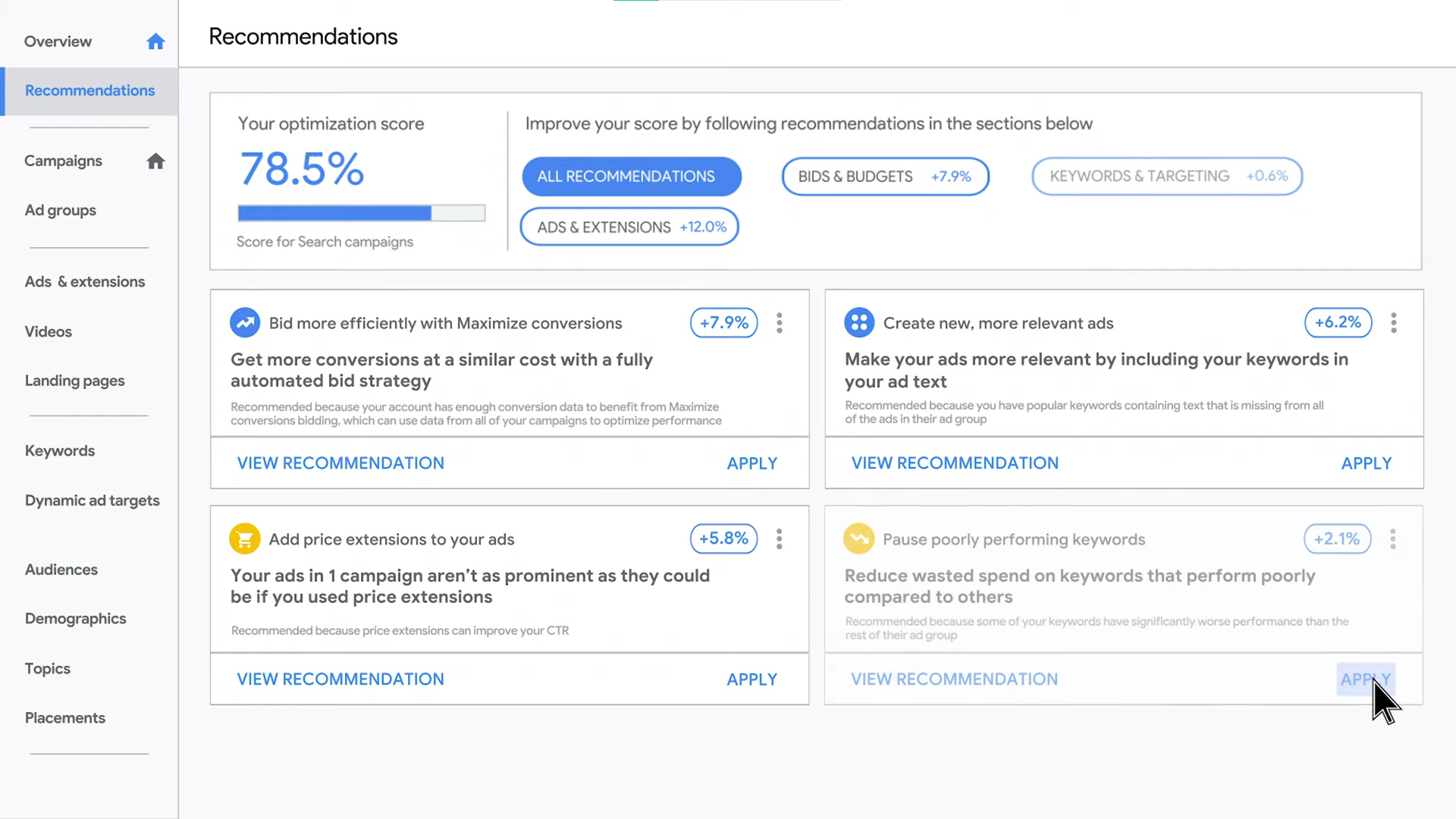
Task: Click the Create new relevant ads icon
Action: click(x=858, y=322)
